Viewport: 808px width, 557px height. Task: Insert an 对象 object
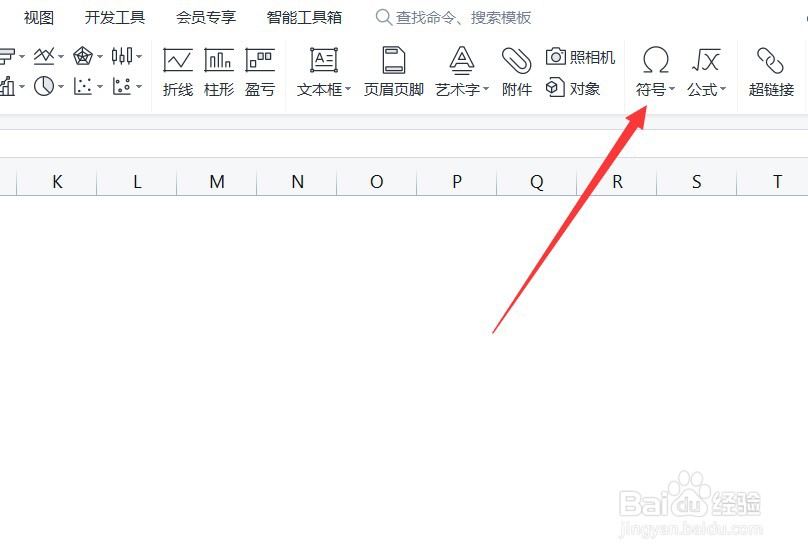(573, 88)
